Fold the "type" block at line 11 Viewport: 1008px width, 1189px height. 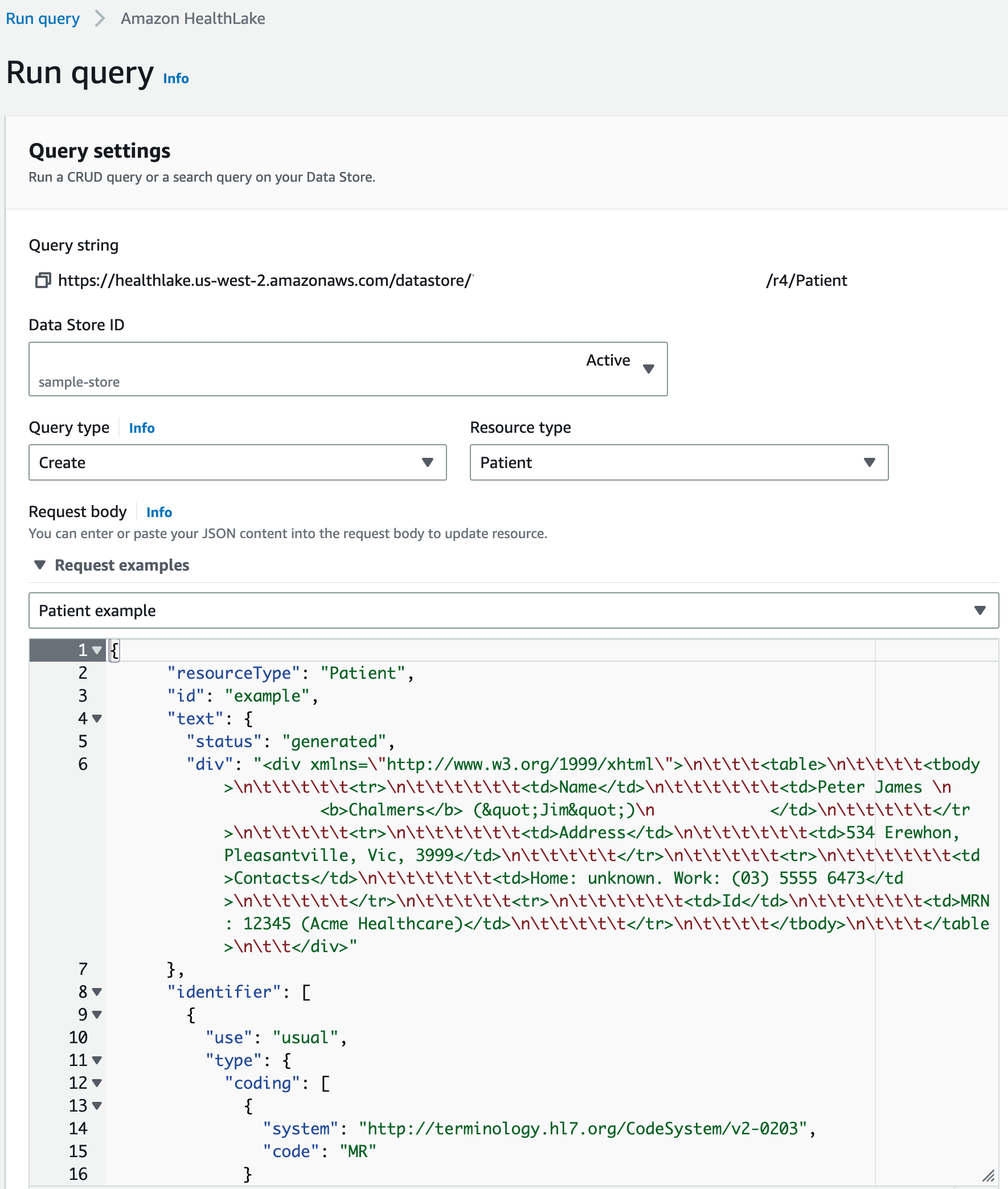(x=97, y=1060)
